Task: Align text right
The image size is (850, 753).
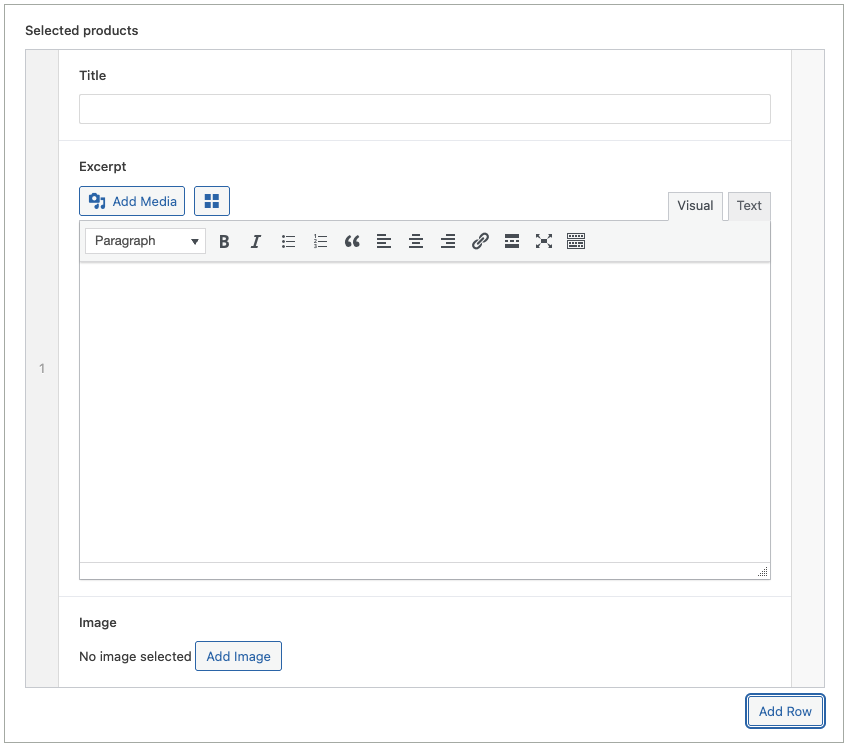Action: click(x=448, y=241)
